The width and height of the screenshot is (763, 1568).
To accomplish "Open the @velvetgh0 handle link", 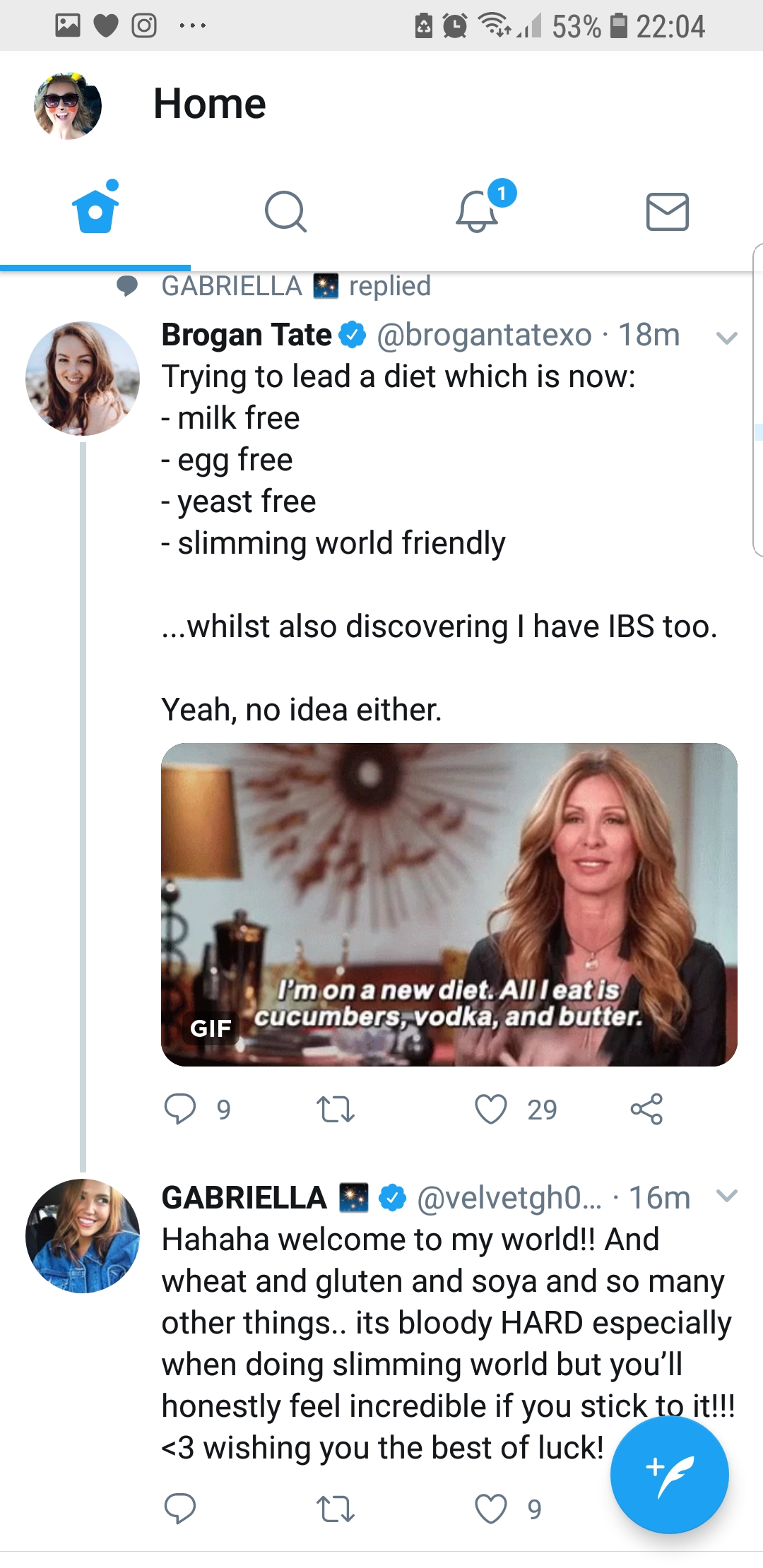I will pos(509,1198).
